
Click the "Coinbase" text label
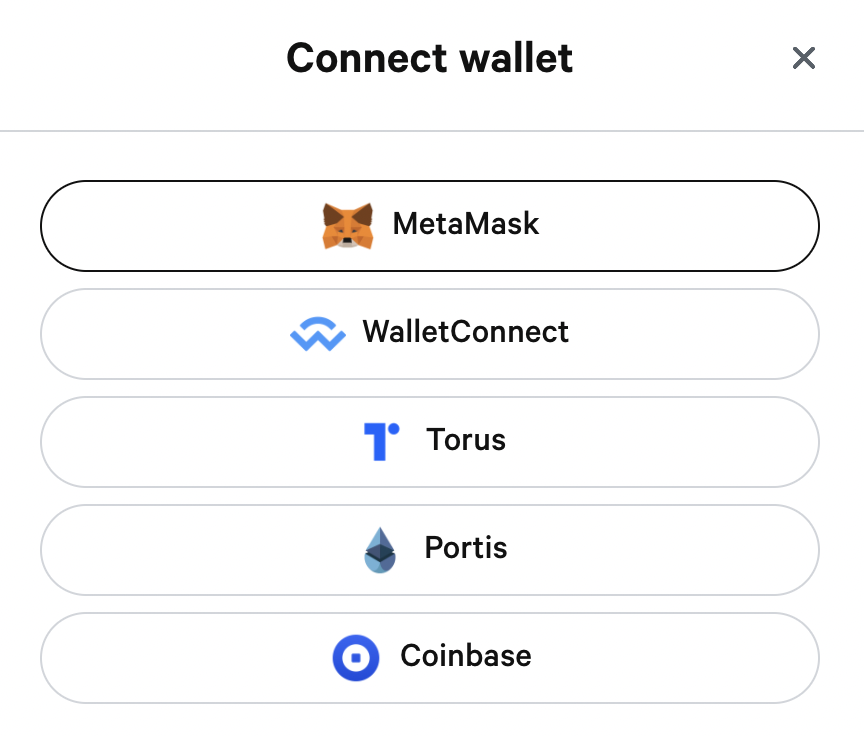coord(466,656)
